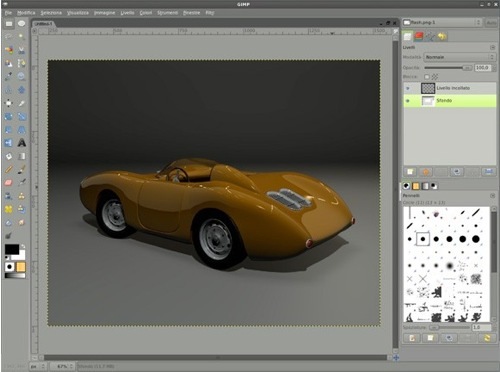Open the Pennelli panel configuration menu
500x372 pixels.
coord(493,196)
